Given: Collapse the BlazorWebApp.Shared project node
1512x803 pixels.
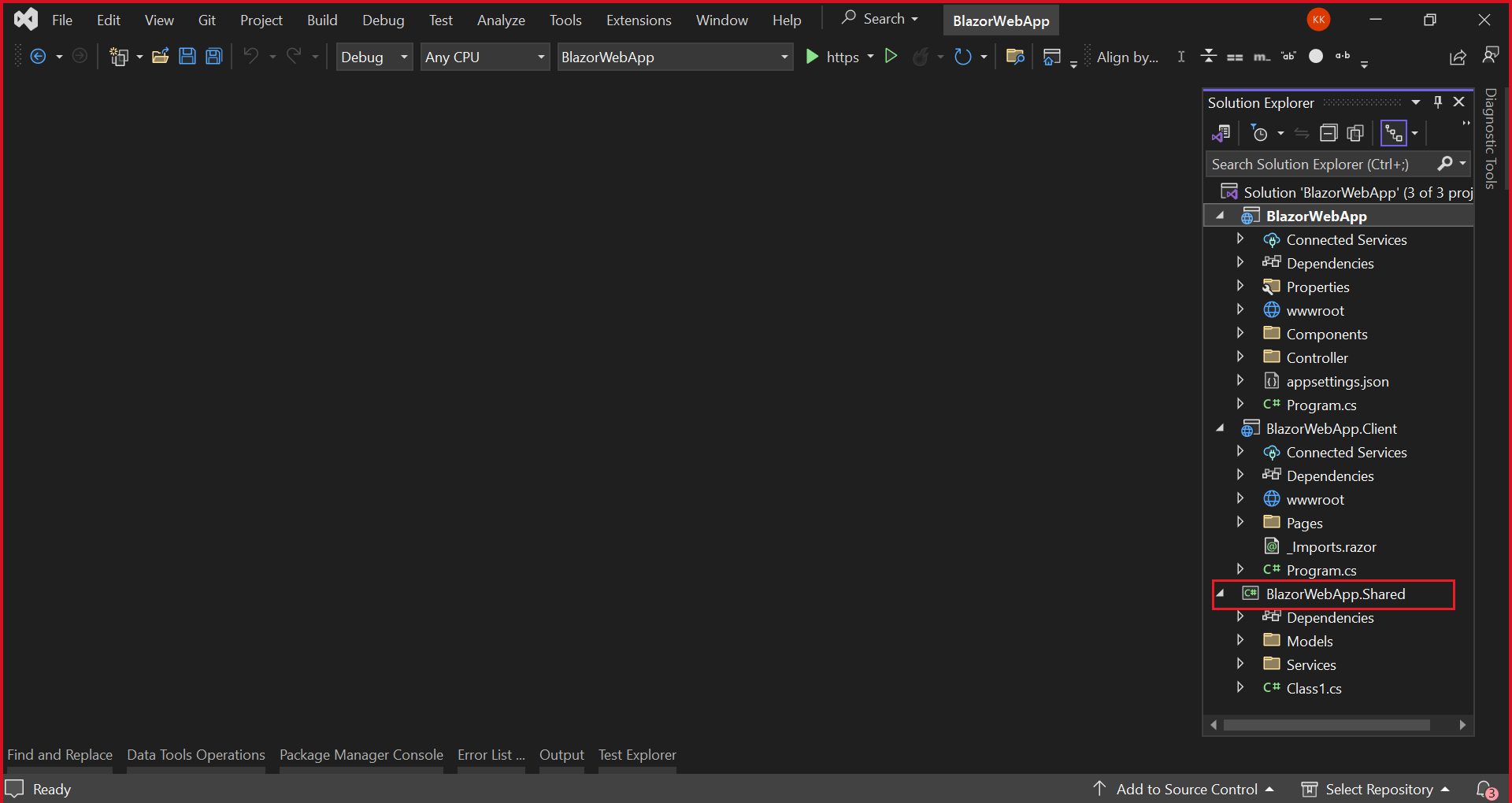Looking at the screenshot, I should 1220,594.
